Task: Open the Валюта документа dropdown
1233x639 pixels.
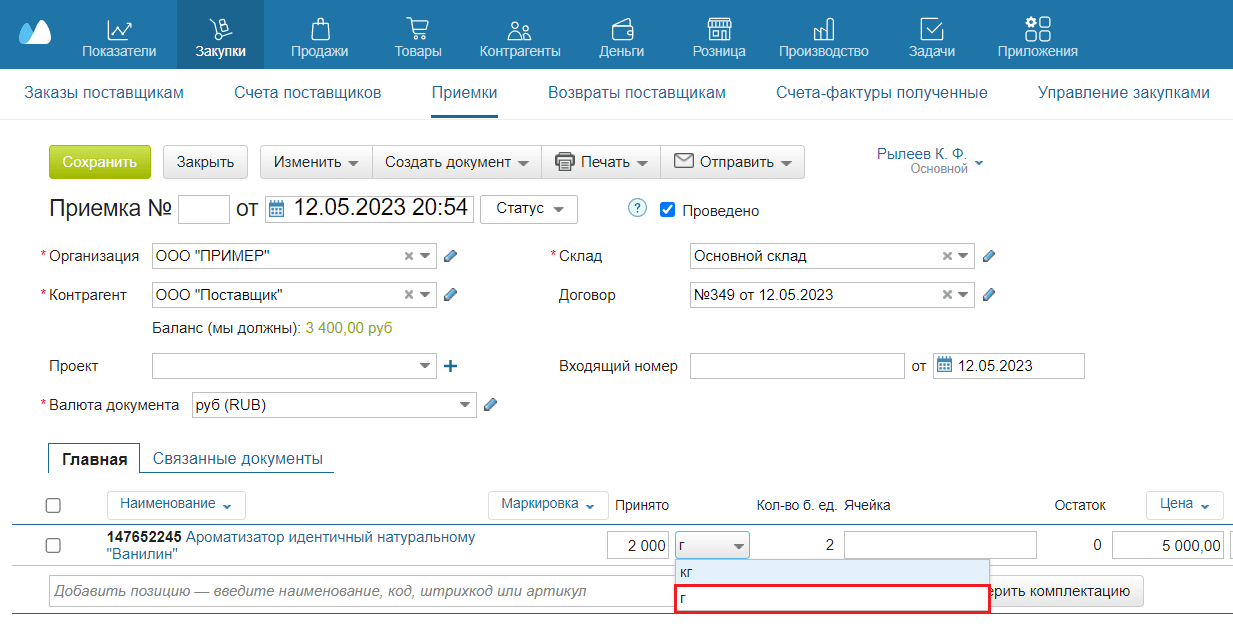Action: [x=465, y=405]
